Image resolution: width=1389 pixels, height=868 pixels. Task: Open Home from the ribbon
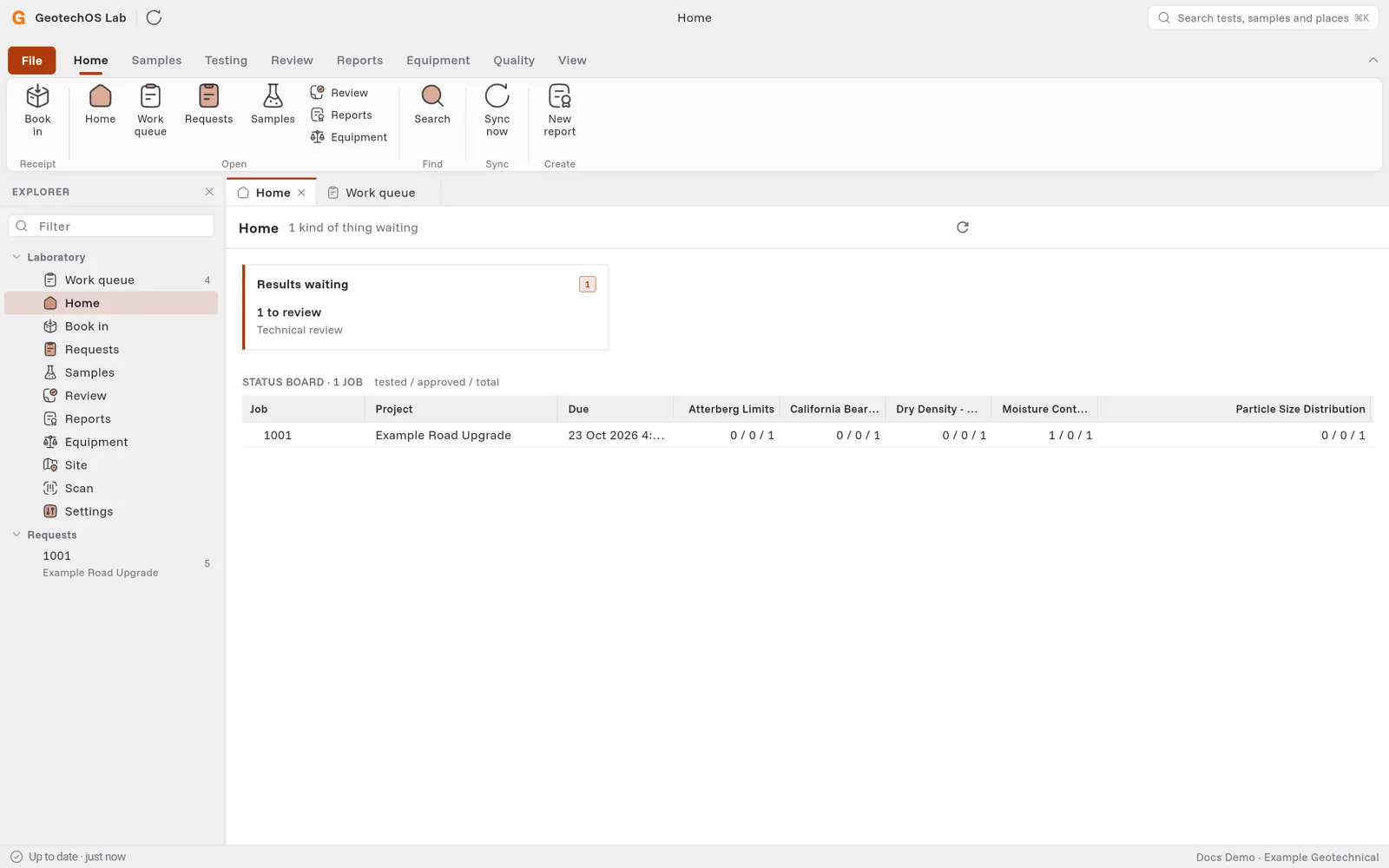[x=100, y=104]
